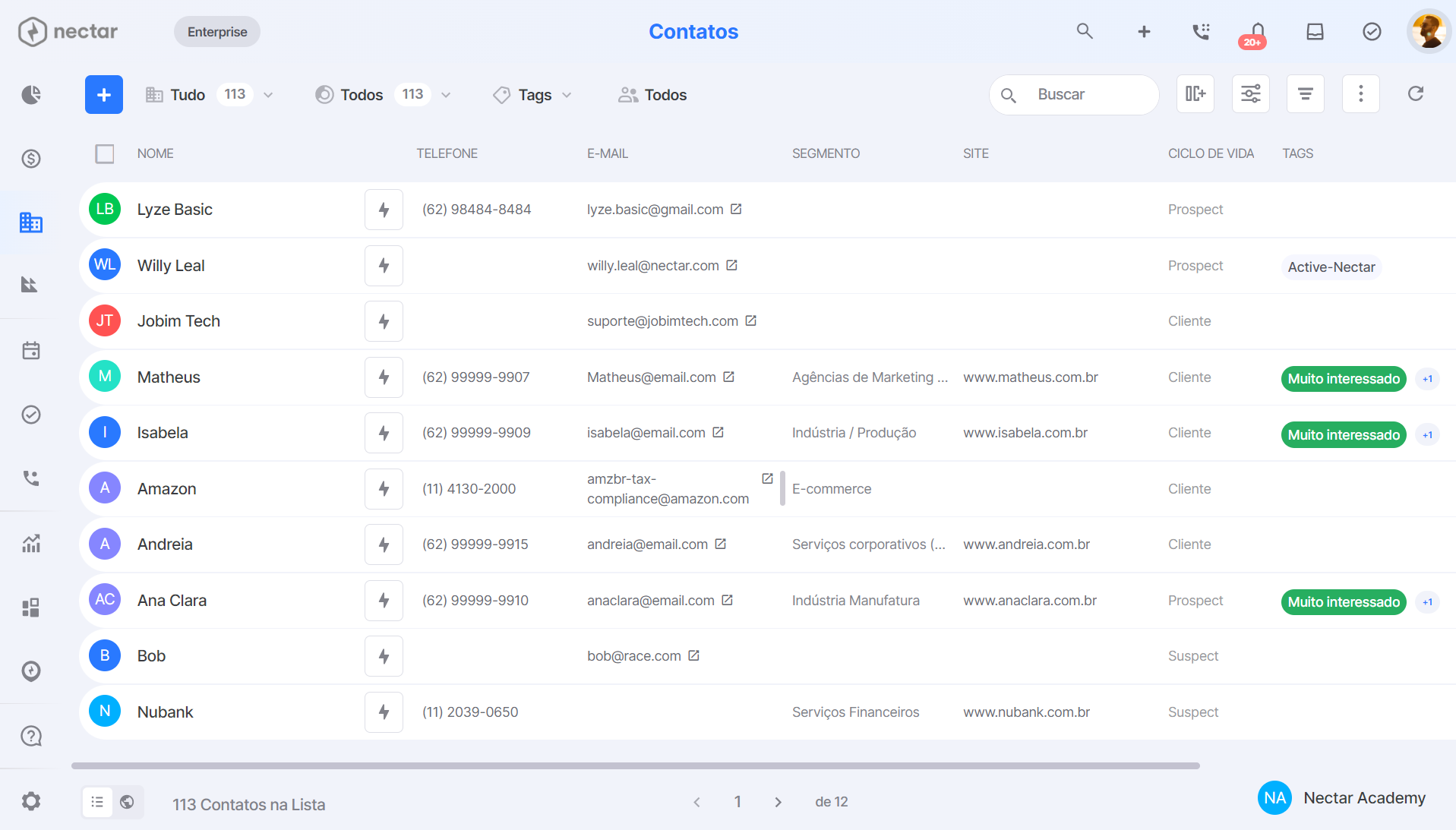Open the Tags filter dropdown

pos(532,95)
